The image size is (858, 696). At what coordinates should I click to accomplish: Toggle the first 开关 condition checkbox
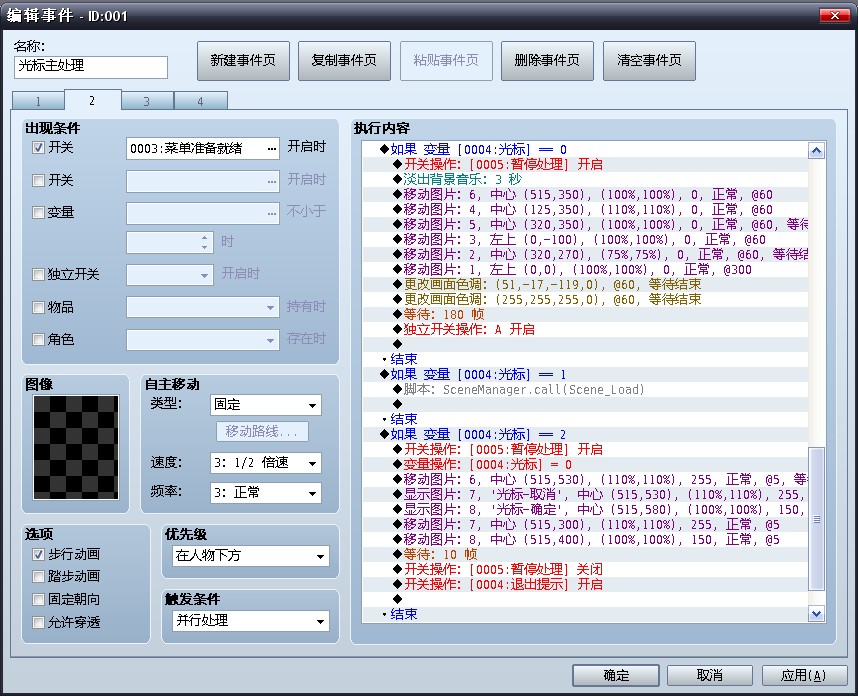(x=38, y=148)
